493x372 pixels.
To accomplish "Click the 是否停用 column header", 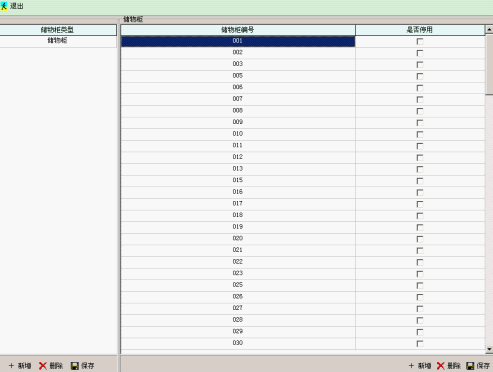I will pyautogui.click(x=420, y=30).
